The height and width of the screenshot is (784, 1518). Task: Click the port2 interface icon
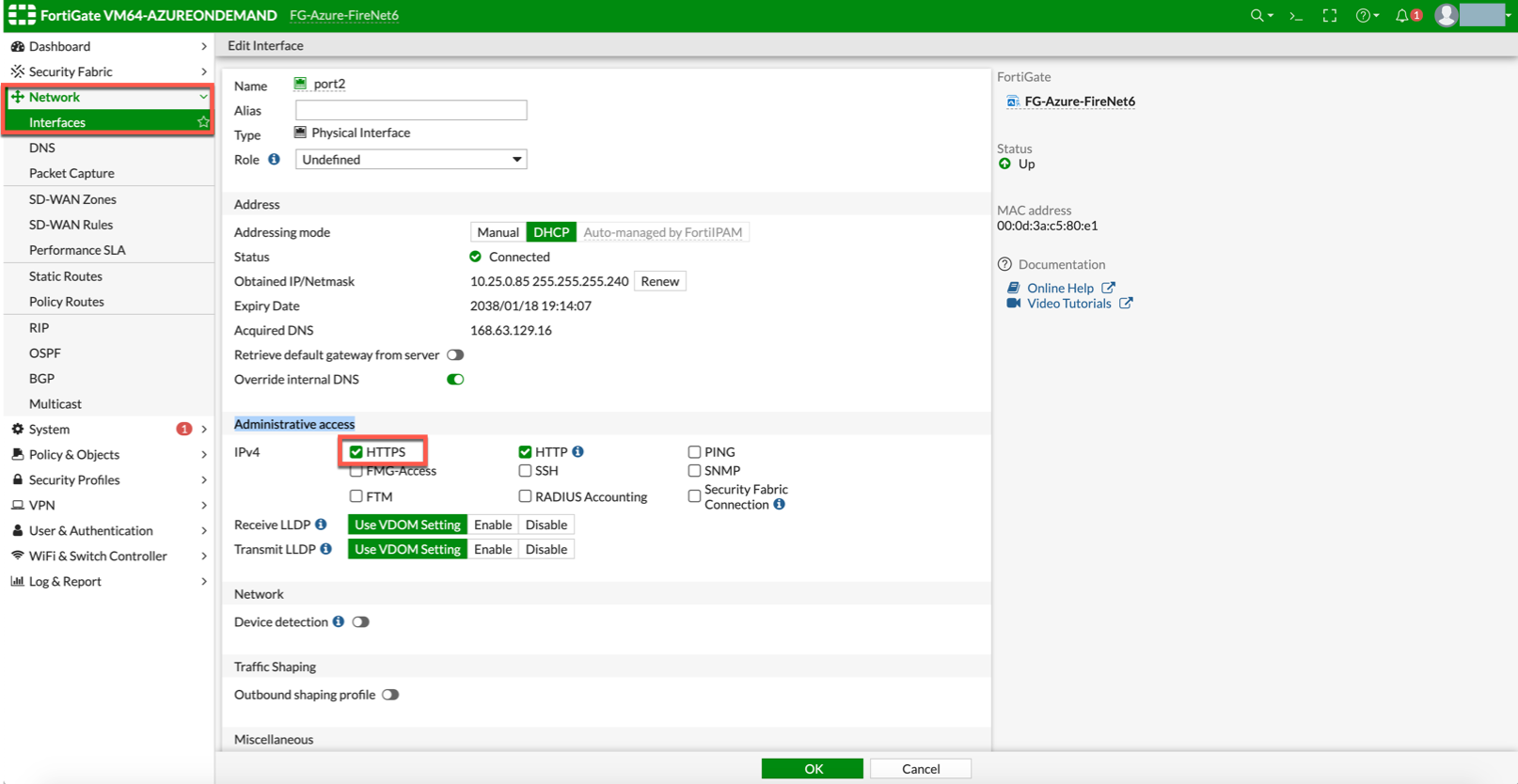tap(300, 84)
